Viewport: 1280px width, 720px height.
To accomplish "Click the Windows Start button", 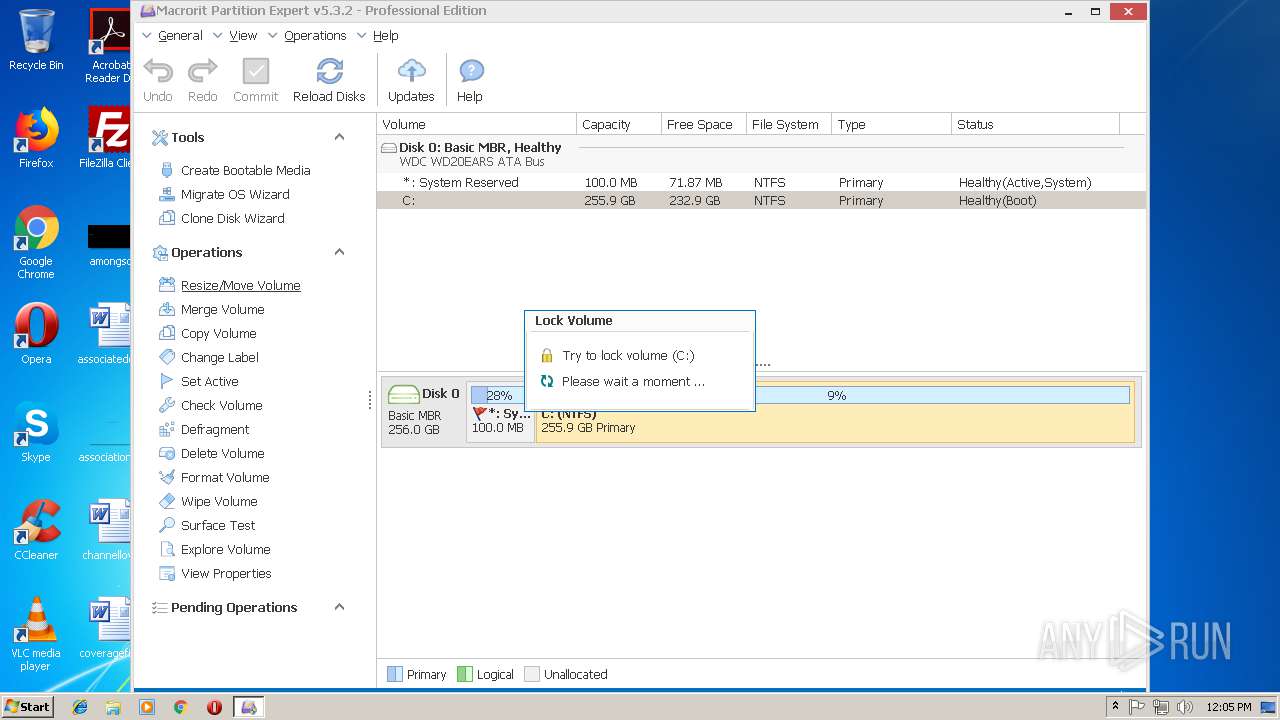I will [27, 706].
